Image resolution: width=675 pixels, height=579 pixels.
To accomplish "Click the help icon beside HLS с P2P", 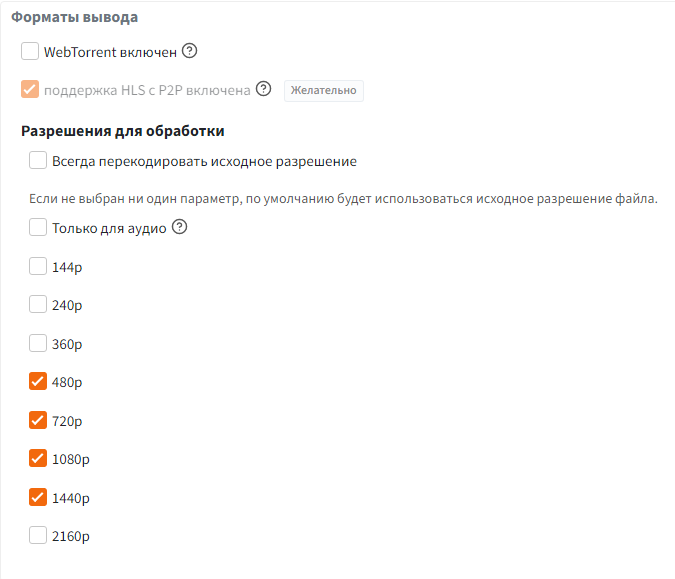I will coord(264,89).
